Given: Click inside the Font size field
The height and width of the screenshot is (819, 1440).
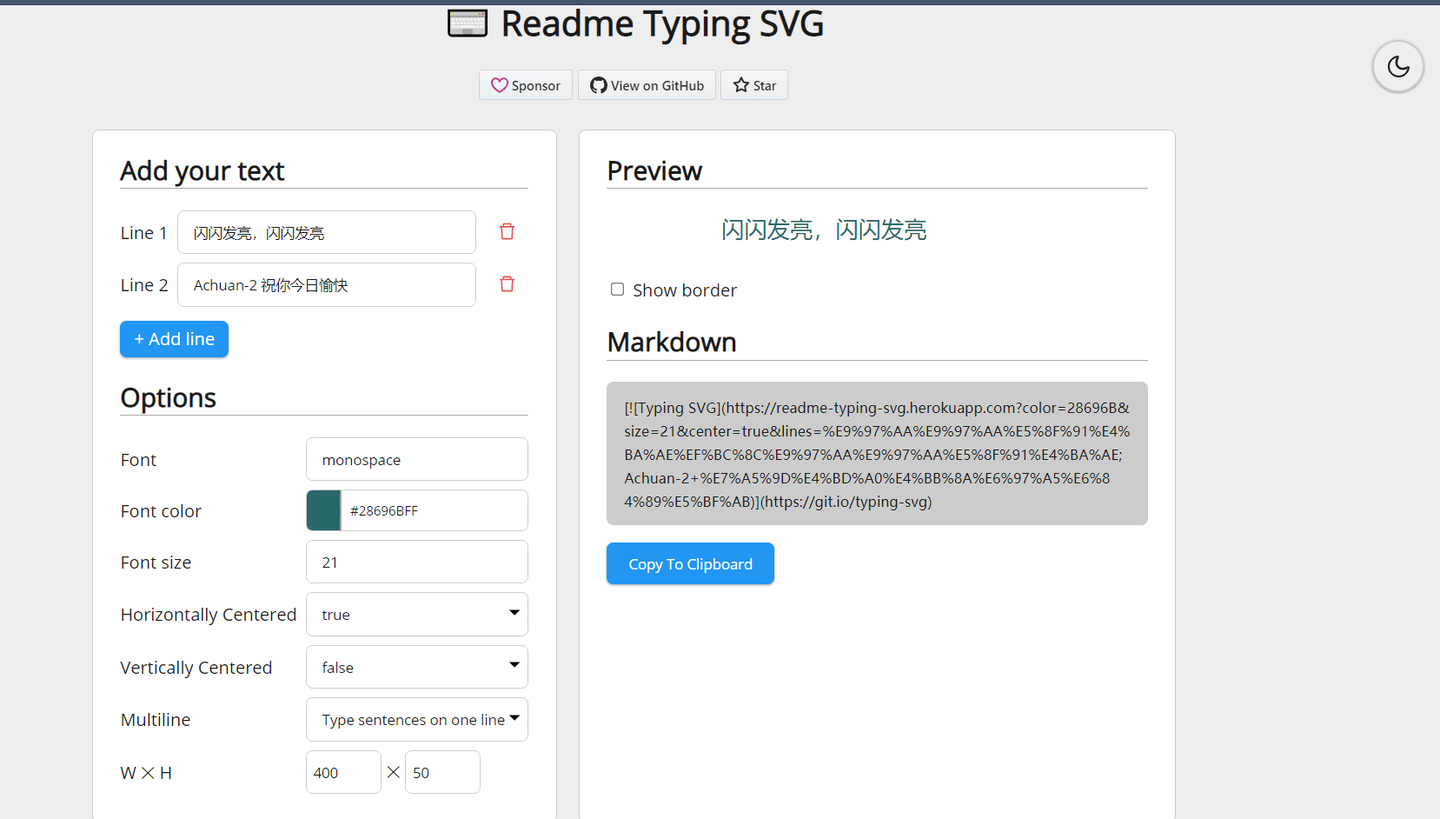Looking at the screenshot, I should 416,561.
